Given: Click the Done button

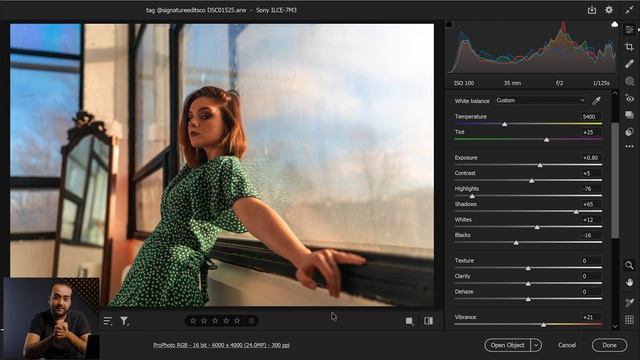Looking at the screenshot, I should click(609, 345).
